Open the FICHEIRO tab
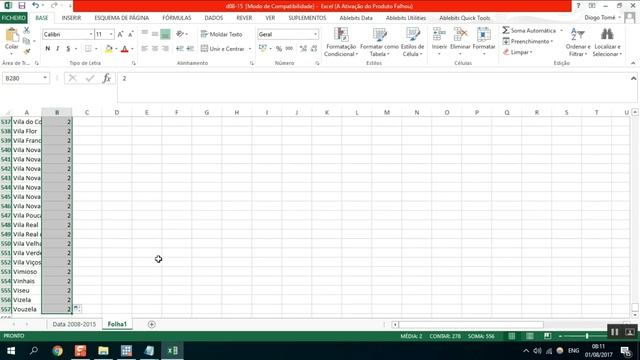This screenshot has height=360, width=640. click(x=13, y=18)
